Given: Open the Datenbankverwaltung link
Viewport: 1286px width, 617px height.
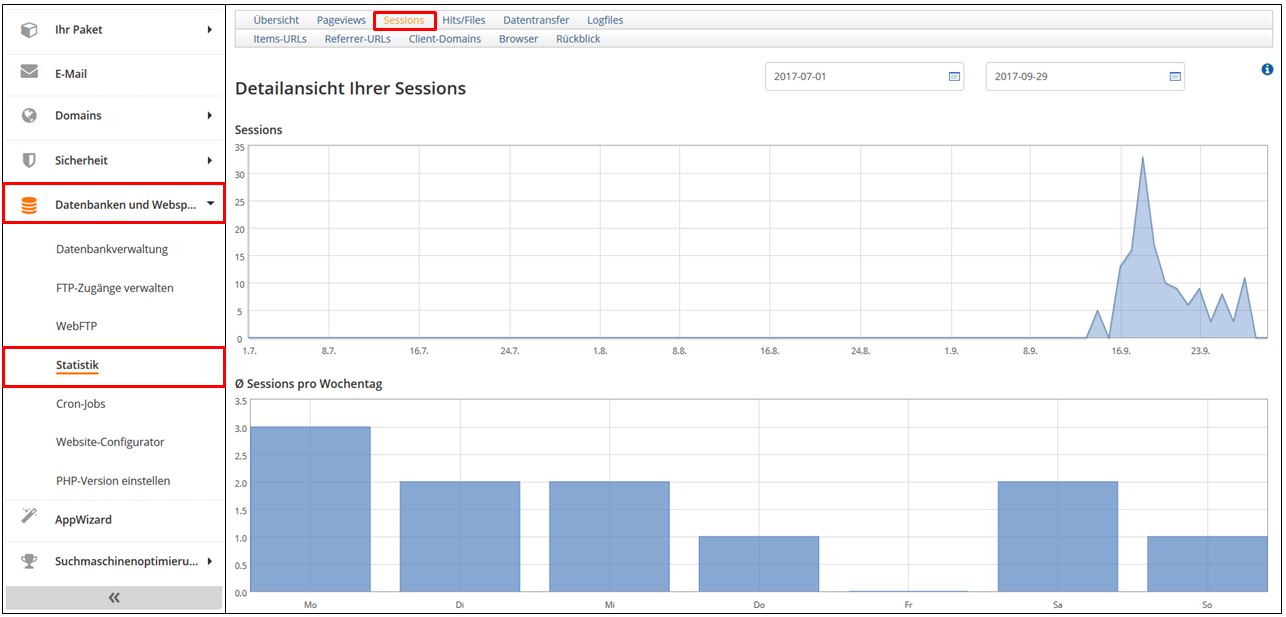Looking at the screenshot, I should tap(112, 249).
